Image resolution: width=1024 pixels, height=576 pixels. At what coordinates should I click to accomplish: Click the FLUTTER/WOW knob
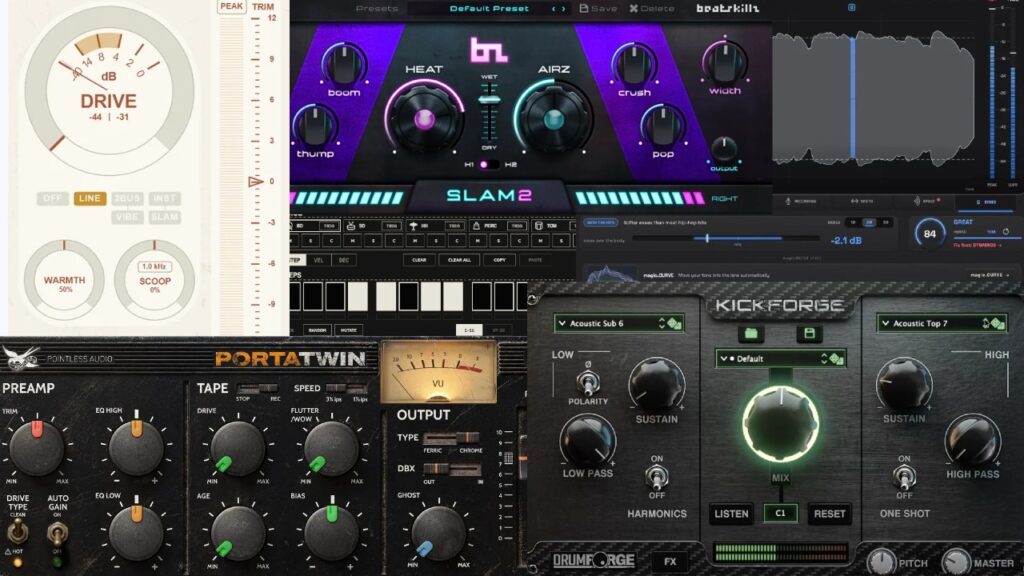332,447
